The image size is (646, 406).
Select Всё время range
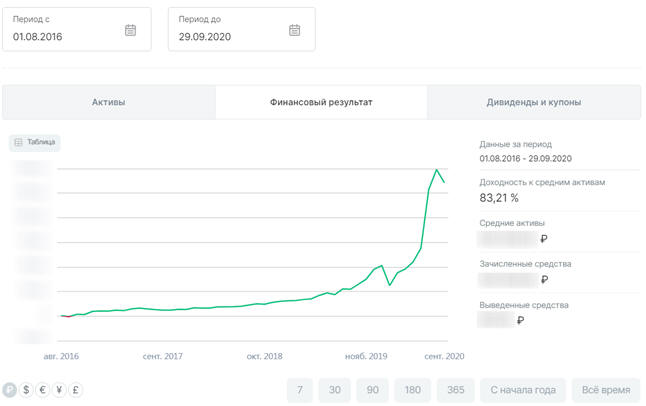pos(606,390)
